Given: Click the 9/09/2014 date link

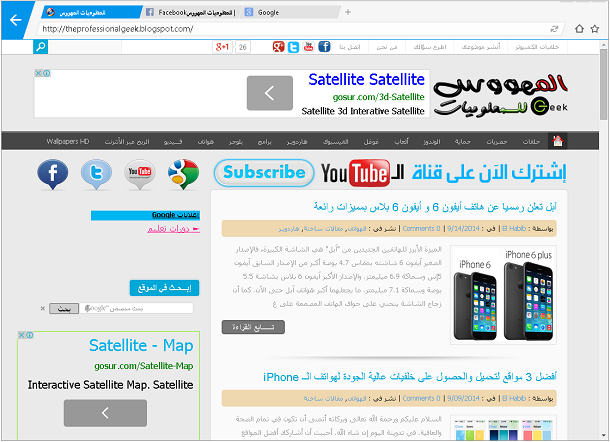Looking at the screenshot, I should 463,398.
